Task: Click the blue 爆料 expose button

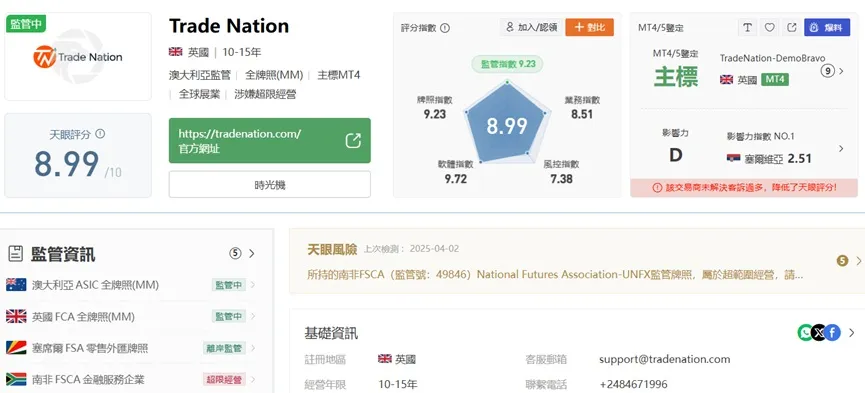Action: 827,28
